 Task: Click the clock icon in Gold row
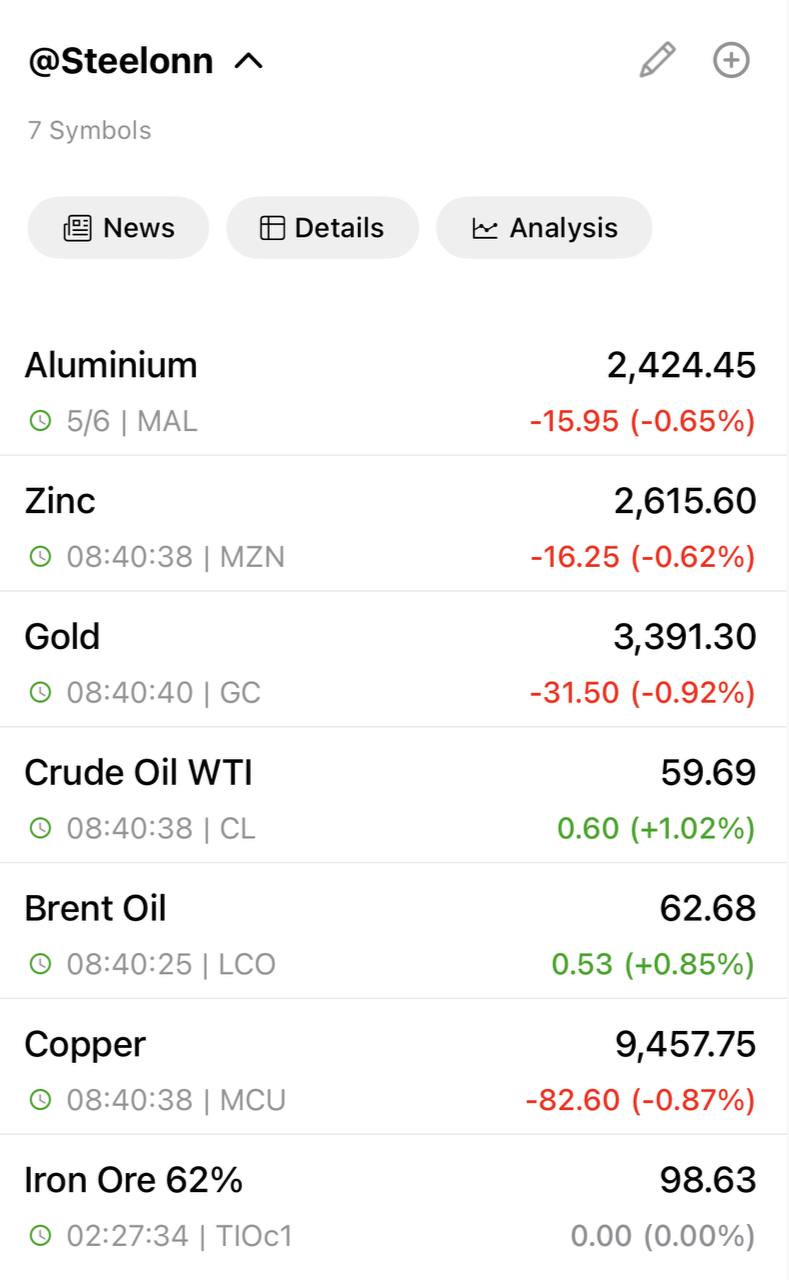(x=40, y=692)
